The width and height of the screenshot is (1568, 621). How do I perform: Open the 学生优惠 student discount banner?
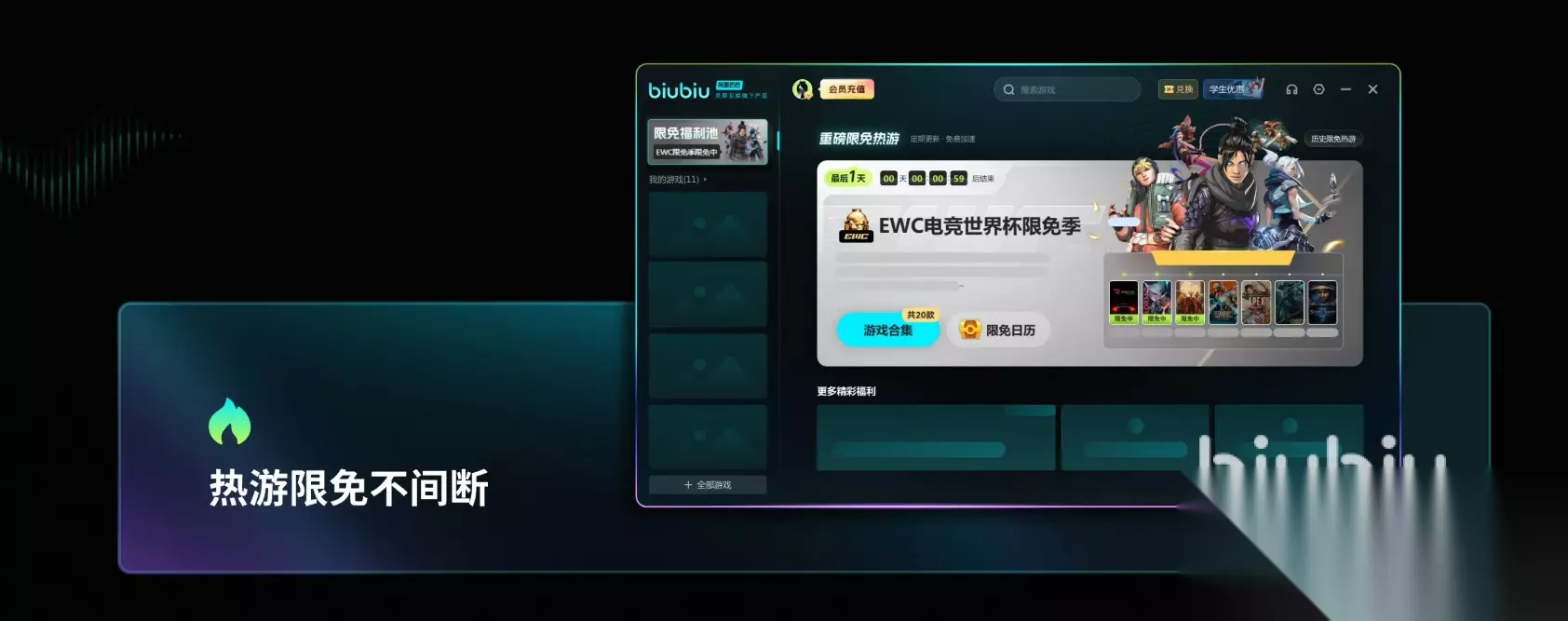click(1234, 88)
